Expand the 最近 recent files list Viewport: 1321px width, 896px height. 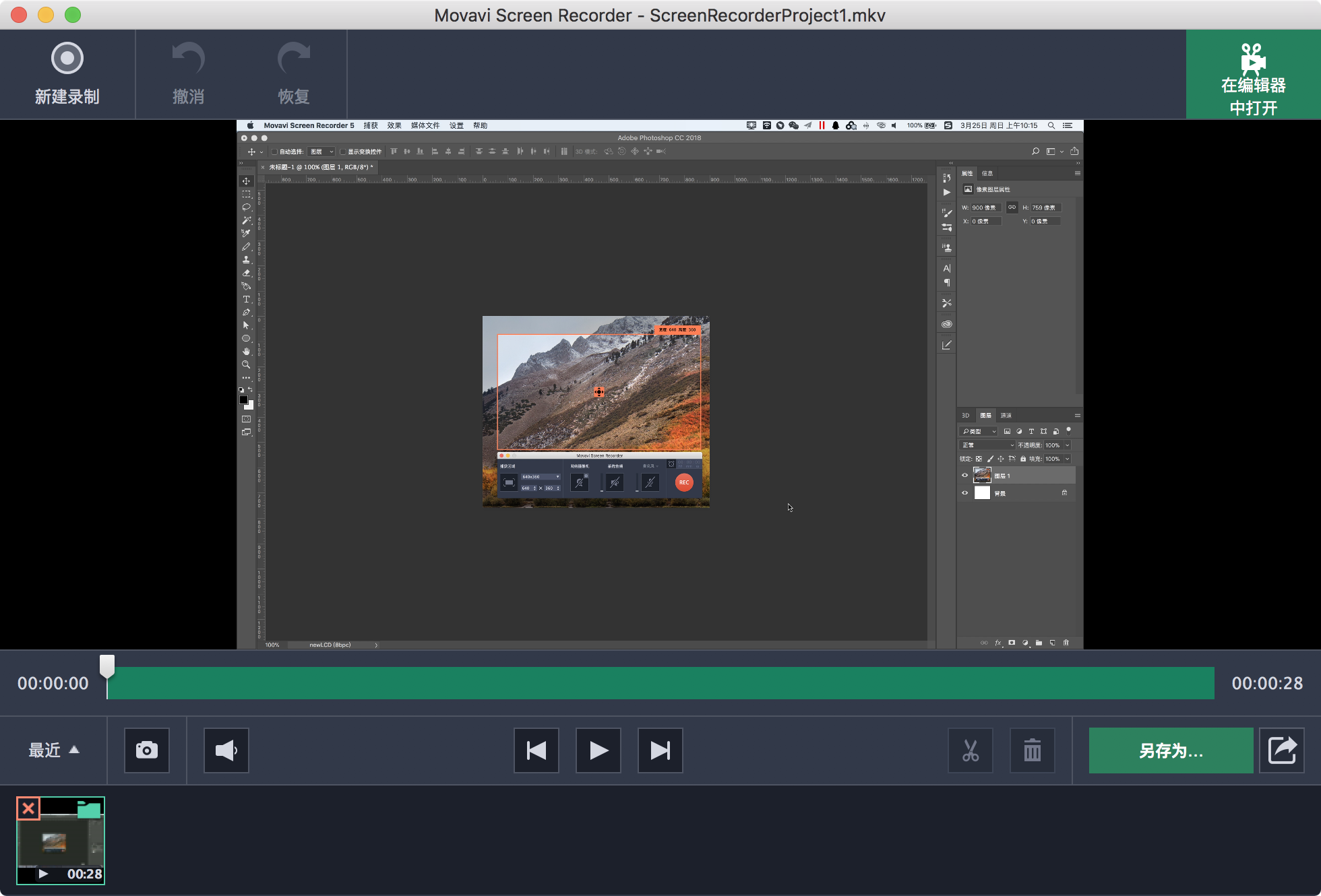[54, 750]
